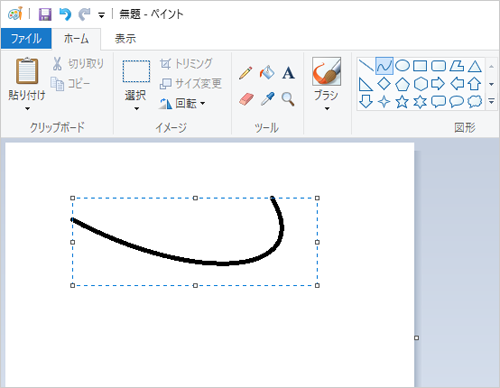Click the bottom-right handle of curve selection

pos(317,285)
